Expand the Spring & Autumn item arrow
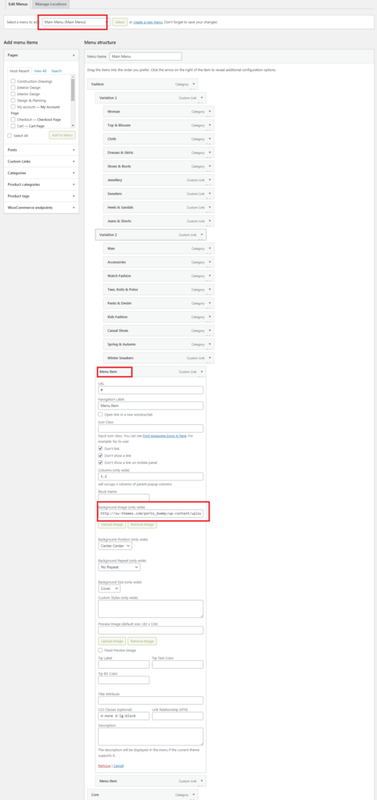This screenshot has height=800, width=377. tap(210, 344)
